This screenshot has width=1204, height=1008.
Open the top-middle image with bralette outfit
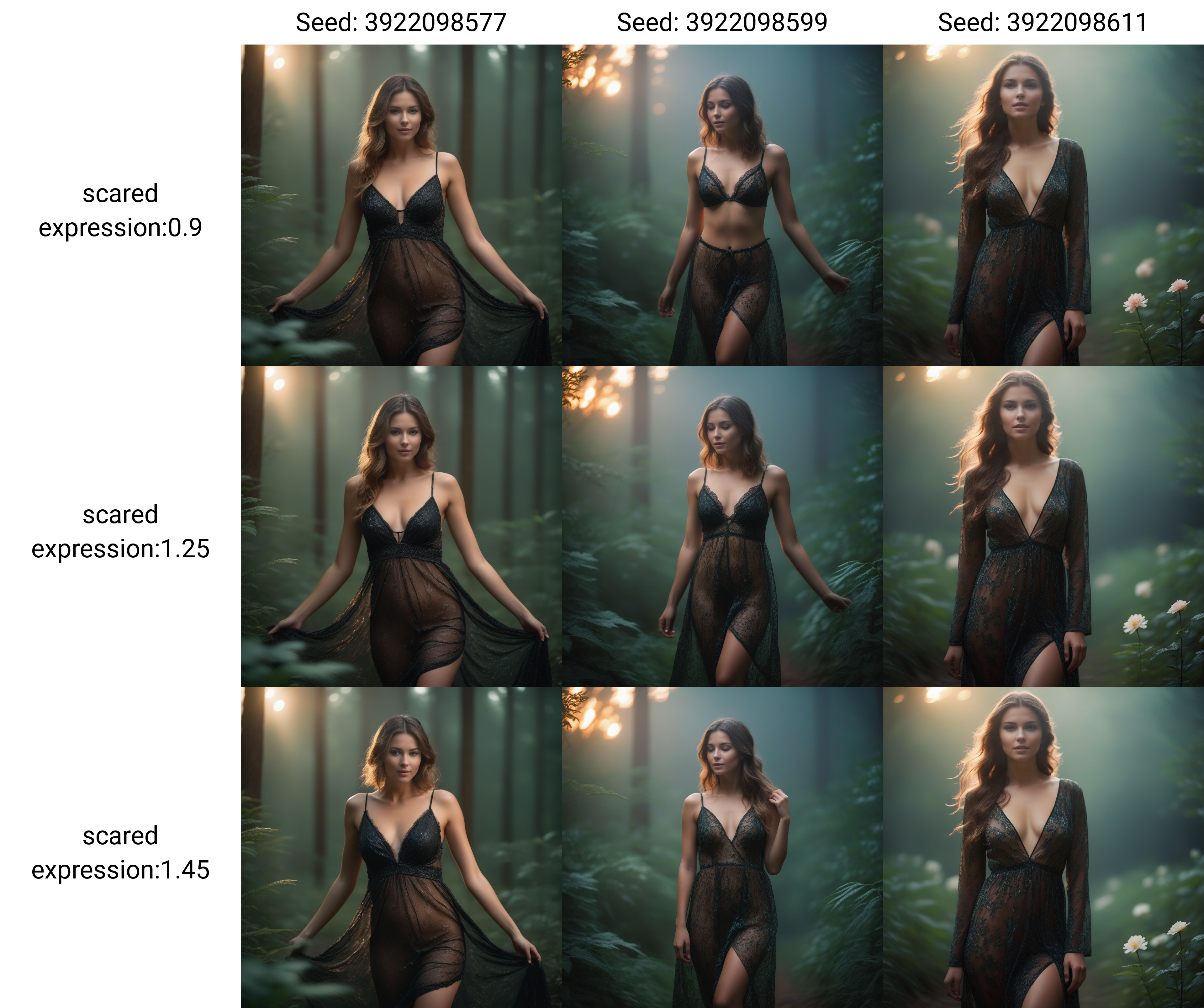(x=722, y=205)
